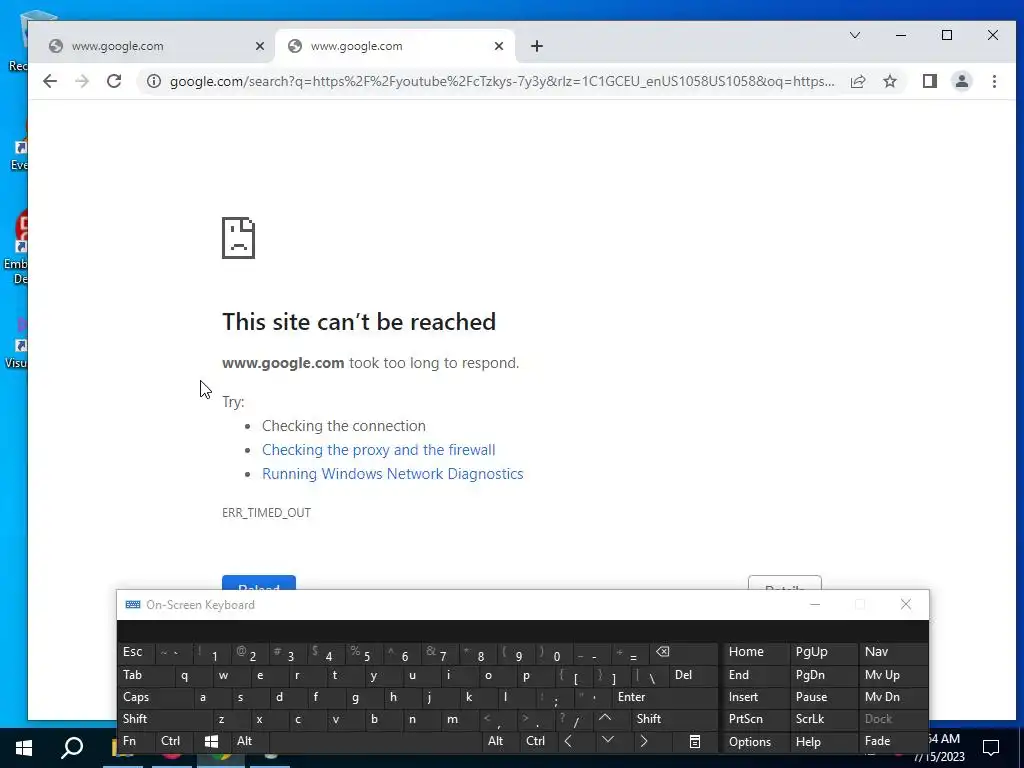This screenshot has height=768, width=1024.
Task: Toggle left Shift key on On-Screen Keyboard
Action: pos(166,719)
